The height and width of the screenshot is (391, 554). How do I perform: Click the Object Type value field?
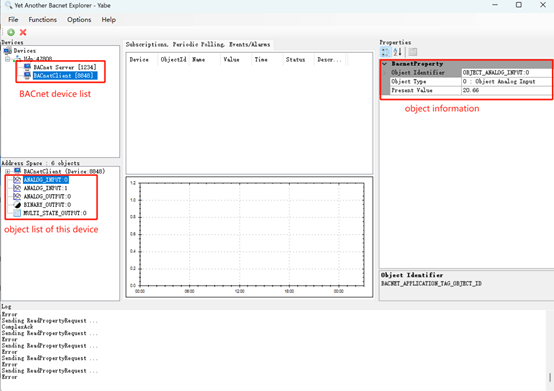506,81
